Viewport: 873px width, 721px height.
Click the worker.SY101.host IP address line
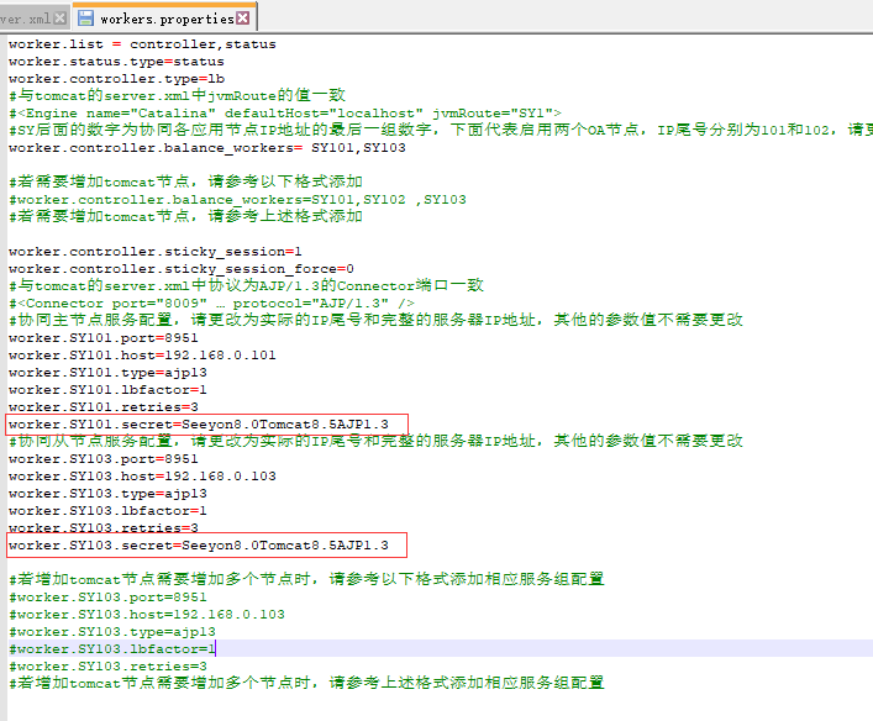point(142,355)
